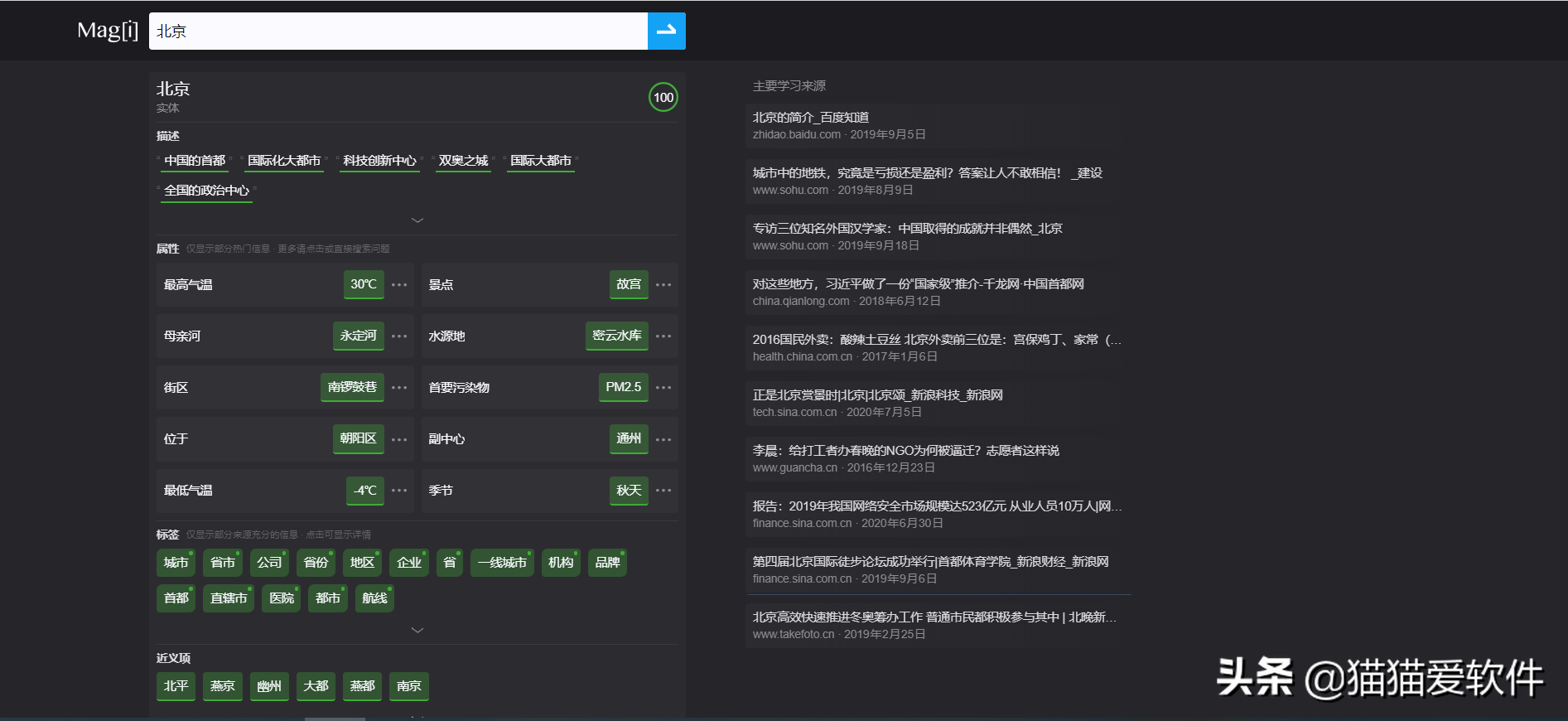Click the 公司 tag
The width and height of the screenshot is (1568, 721).
click(269, 563)
